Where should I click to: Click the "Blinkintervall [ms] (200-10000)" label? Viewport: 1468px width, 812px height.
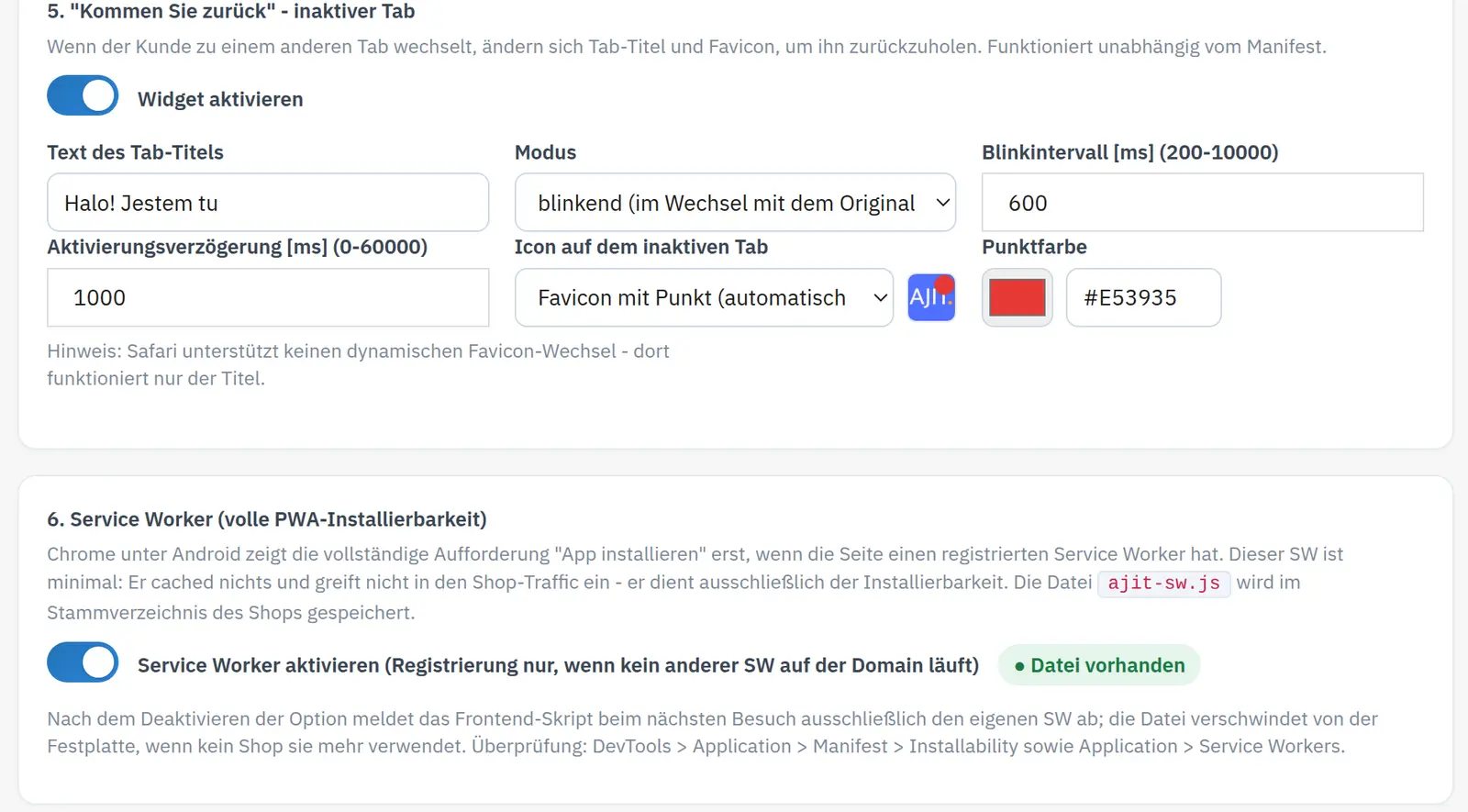(x=1129, y=152)
